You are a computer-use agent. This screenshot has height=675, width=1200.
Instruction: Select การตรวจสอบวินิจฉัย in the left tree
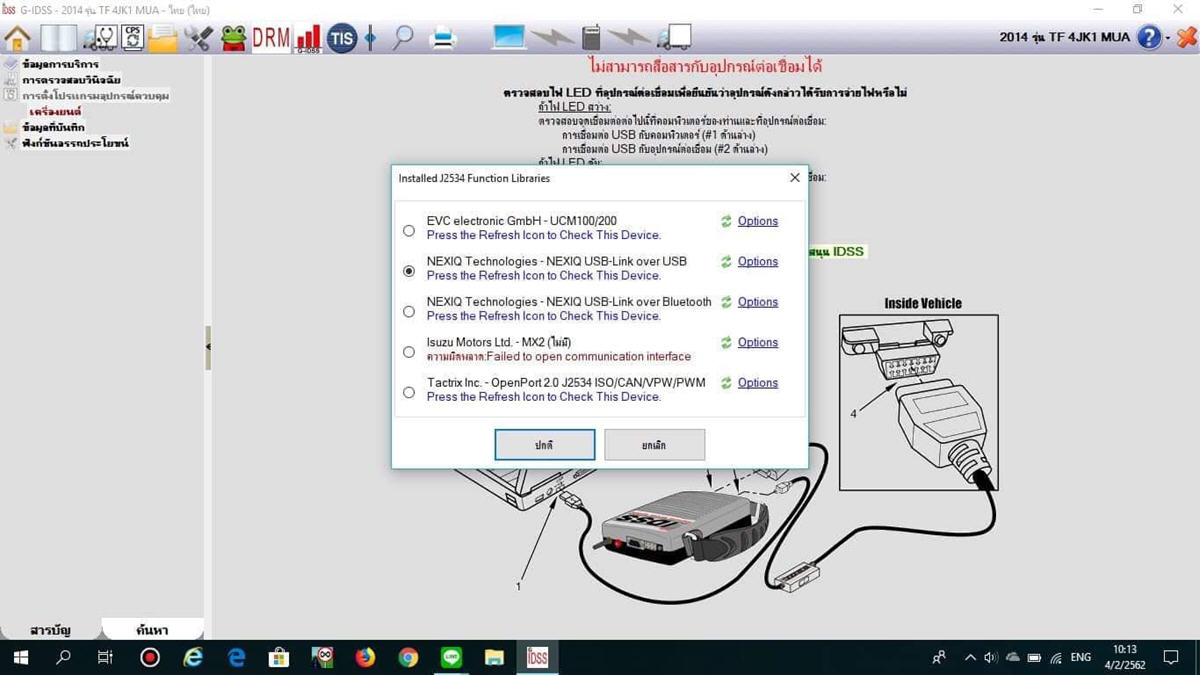[x=71, y=80]
